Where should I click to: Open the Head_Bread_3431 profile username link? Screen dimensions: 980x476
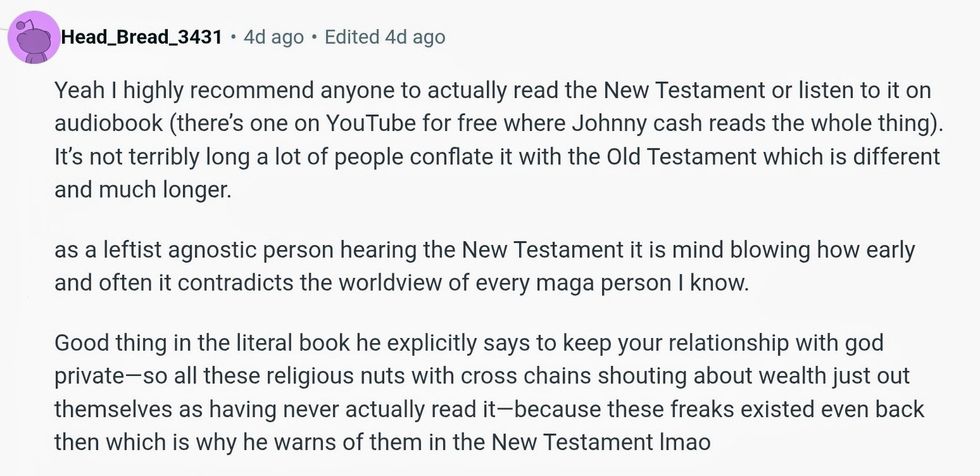click(x=141, y=37)
